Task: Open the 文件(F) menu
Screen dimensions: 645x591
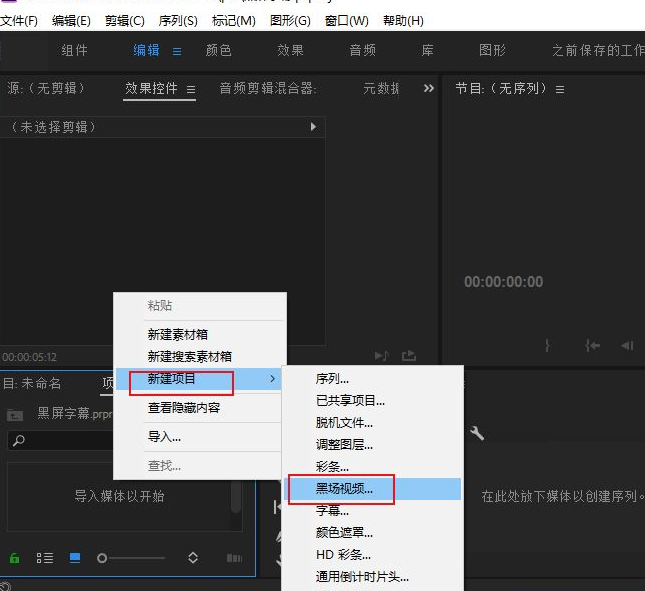Action: point(19,21)
